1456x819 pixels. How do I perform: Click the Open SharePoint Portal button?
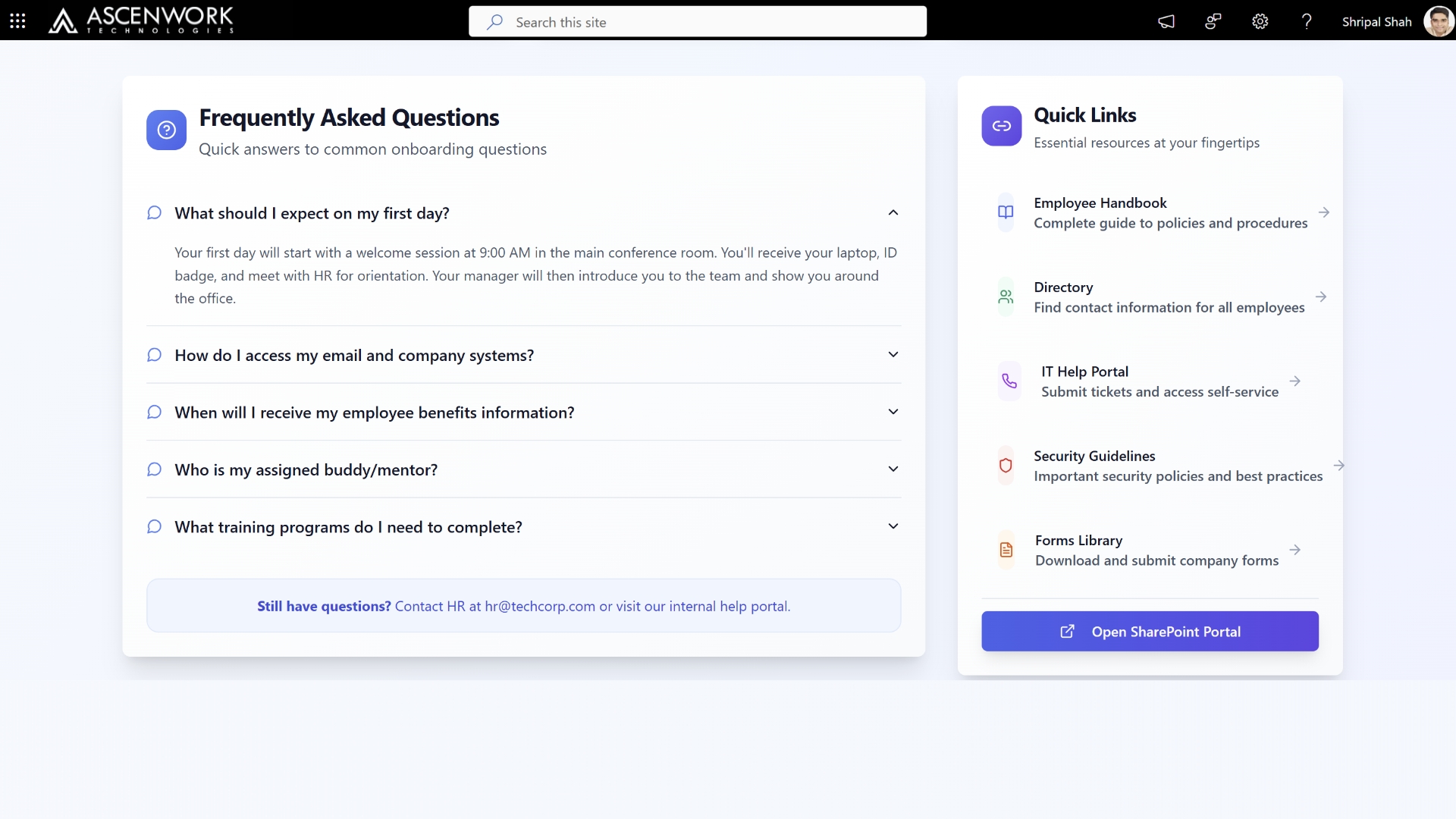1150,631
